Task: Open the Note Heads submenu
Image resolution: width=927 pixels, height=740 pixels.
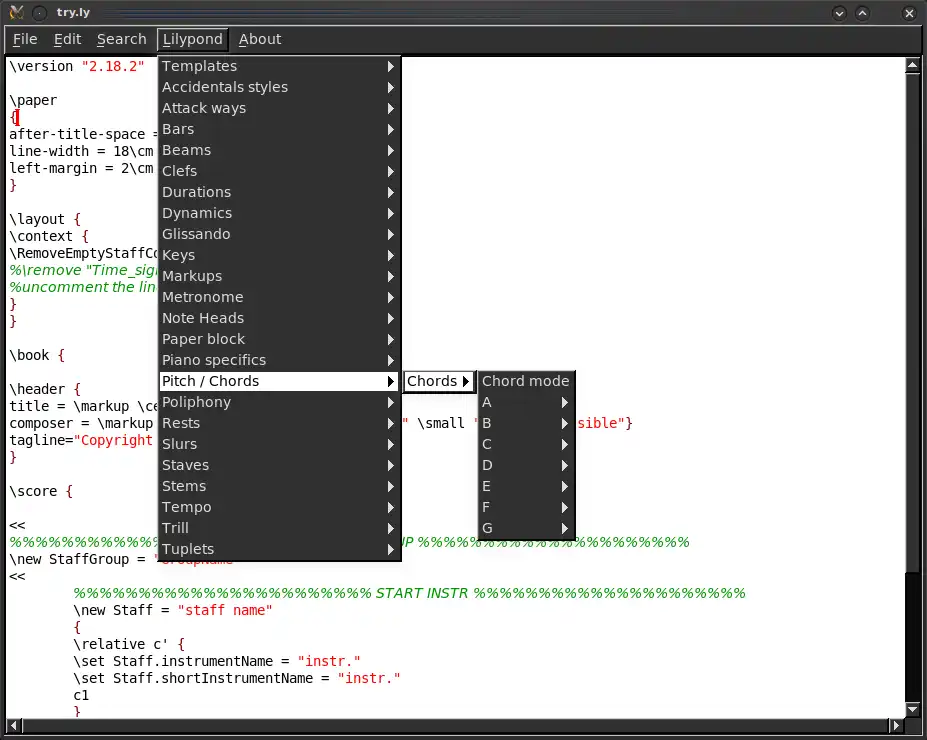Action: pos(279,318)
